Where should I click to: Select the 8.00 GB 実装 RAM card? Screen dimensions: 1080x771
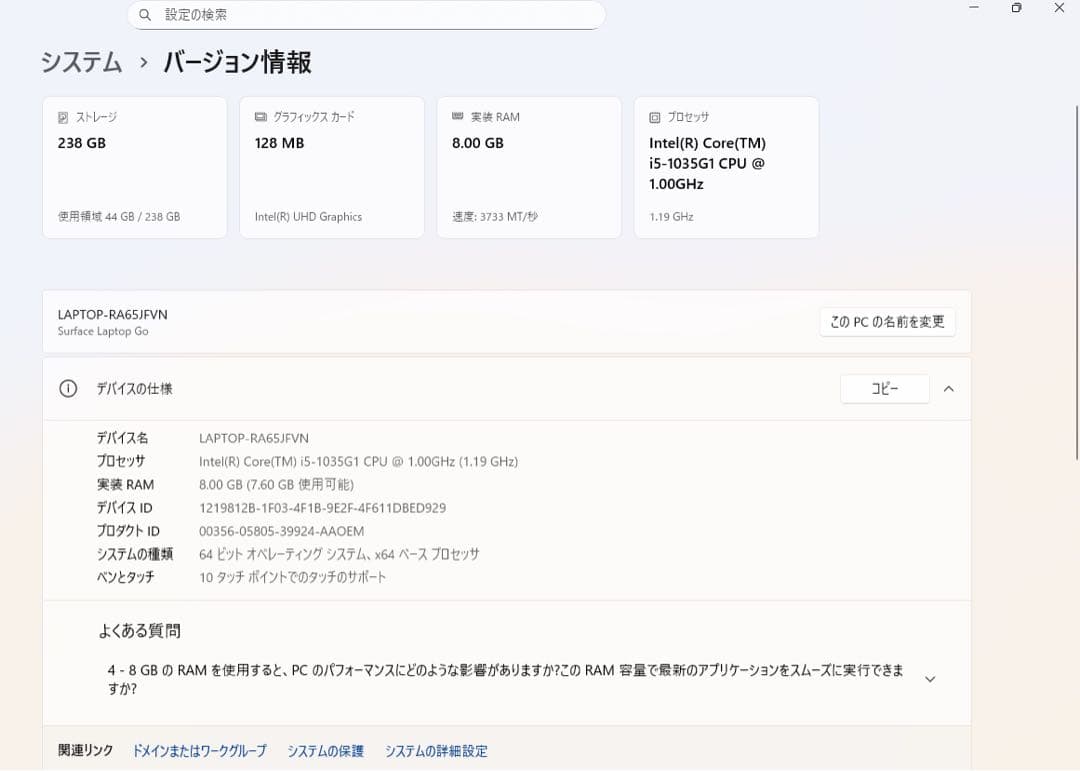point(528,167)
